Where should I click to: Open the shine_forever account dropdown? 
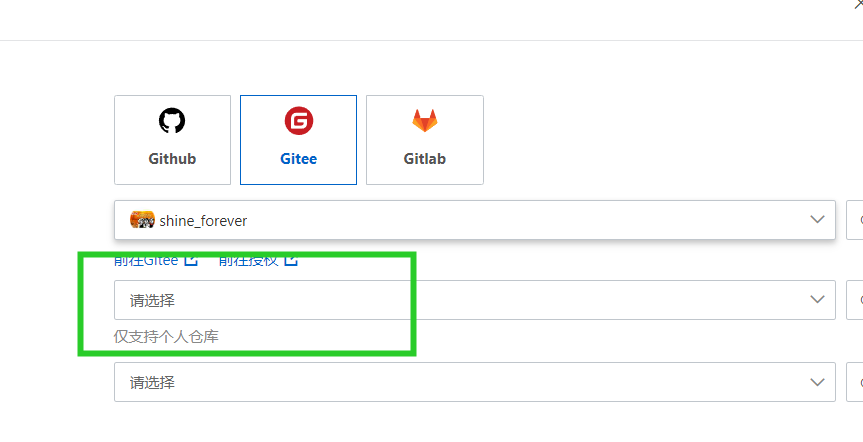coord(475,220)
